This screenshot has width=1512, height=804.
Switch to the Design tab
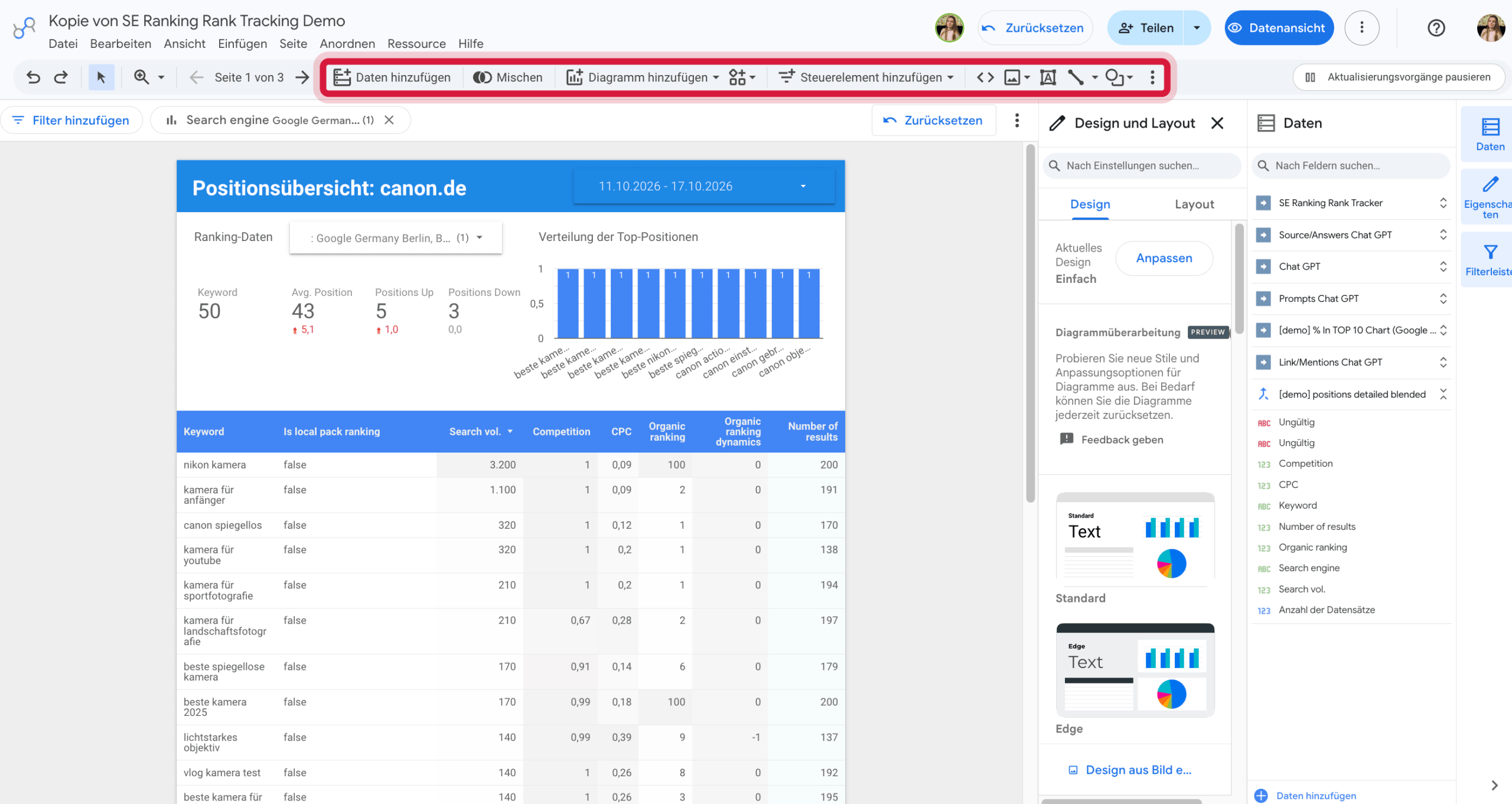[x=1090, y=204]
